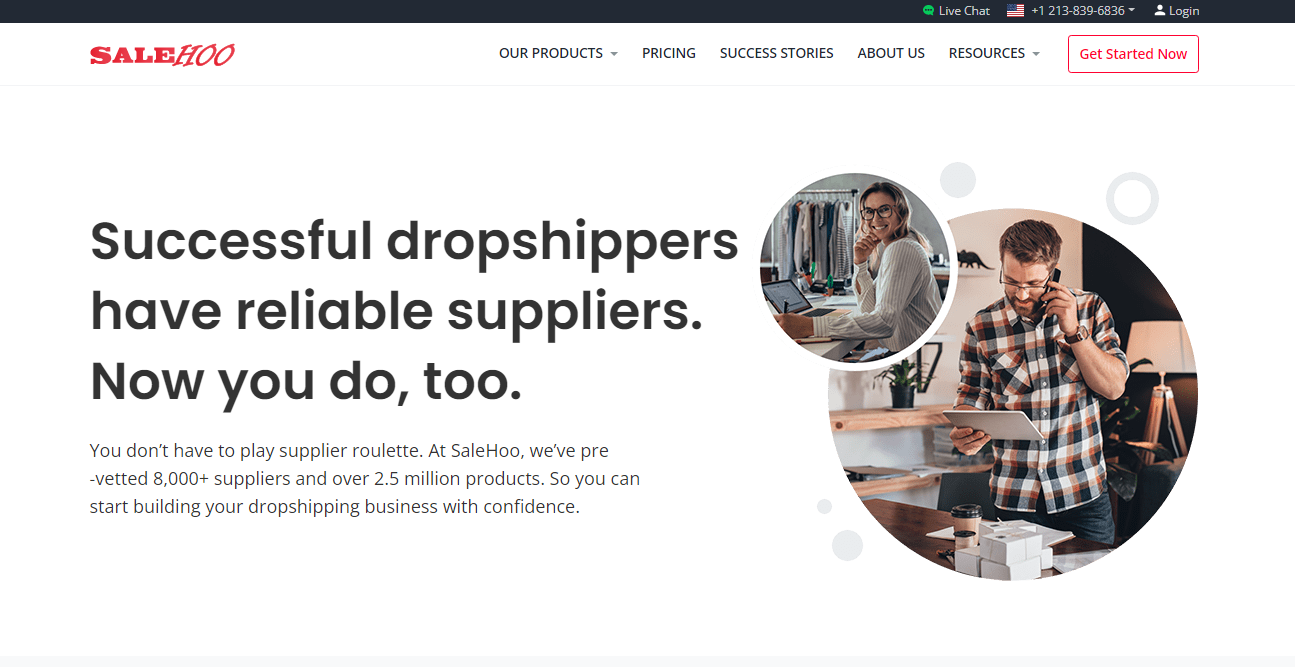
Task: Click the Our Products menu label
Action: (551, 53)
